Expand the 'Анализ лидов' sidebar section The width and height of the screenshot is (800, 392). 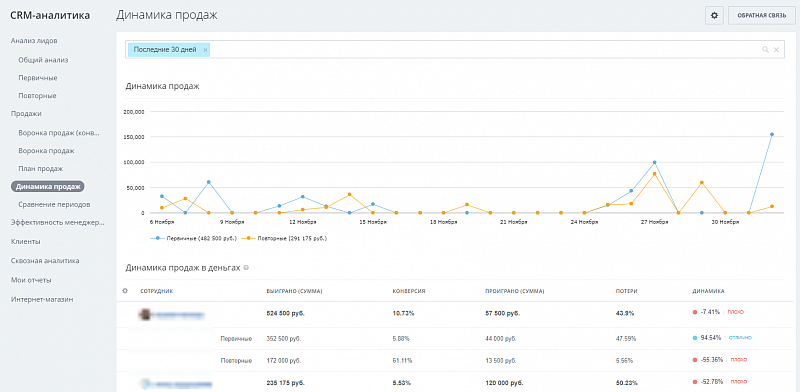[x=34, y=40]
